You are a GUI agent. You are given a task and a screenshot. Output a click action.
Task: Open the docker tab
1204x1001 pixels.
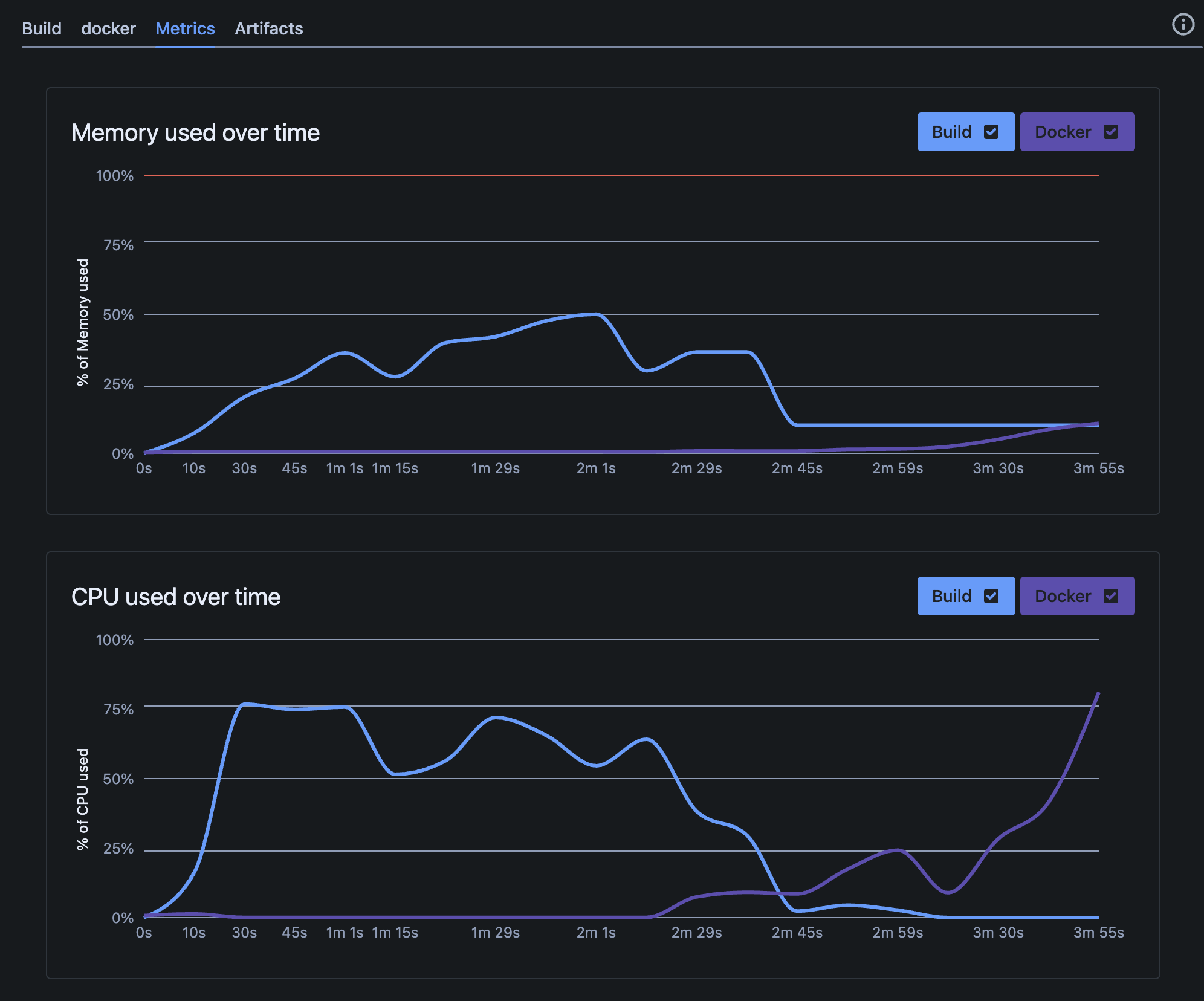(108, 28)
